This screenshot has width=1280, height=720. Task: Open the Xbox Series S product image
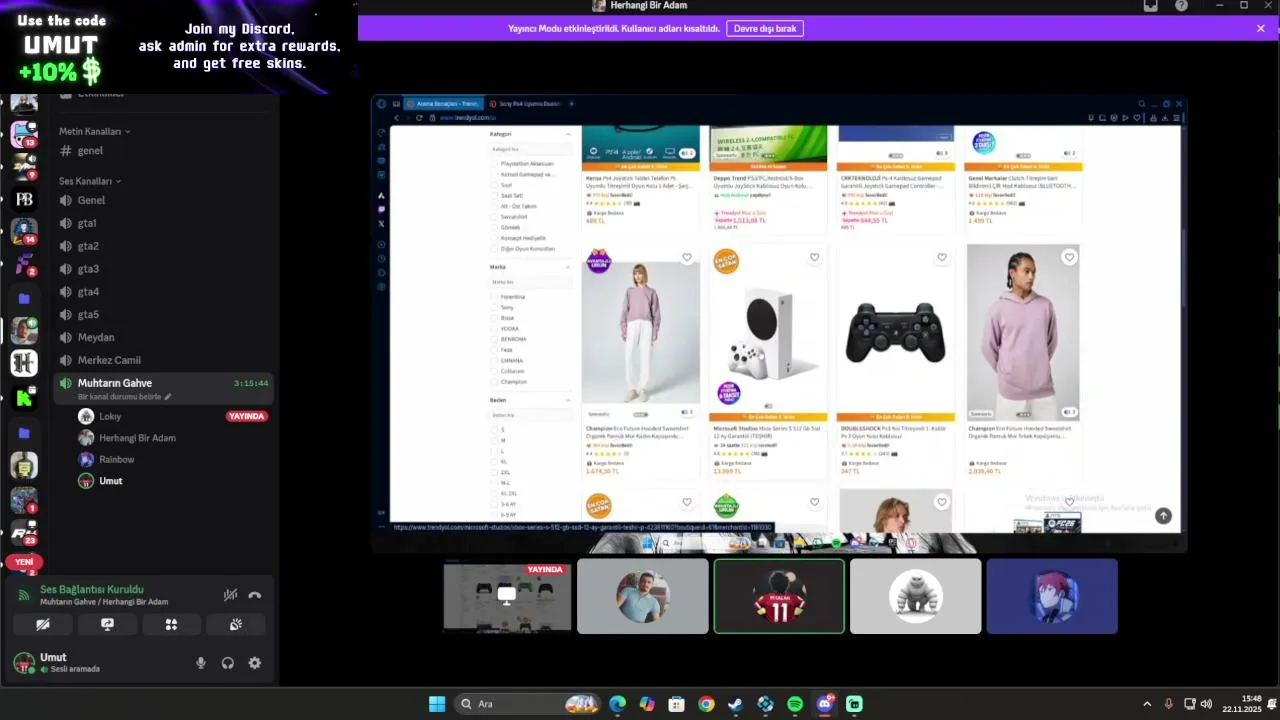[x=768, y=333]
